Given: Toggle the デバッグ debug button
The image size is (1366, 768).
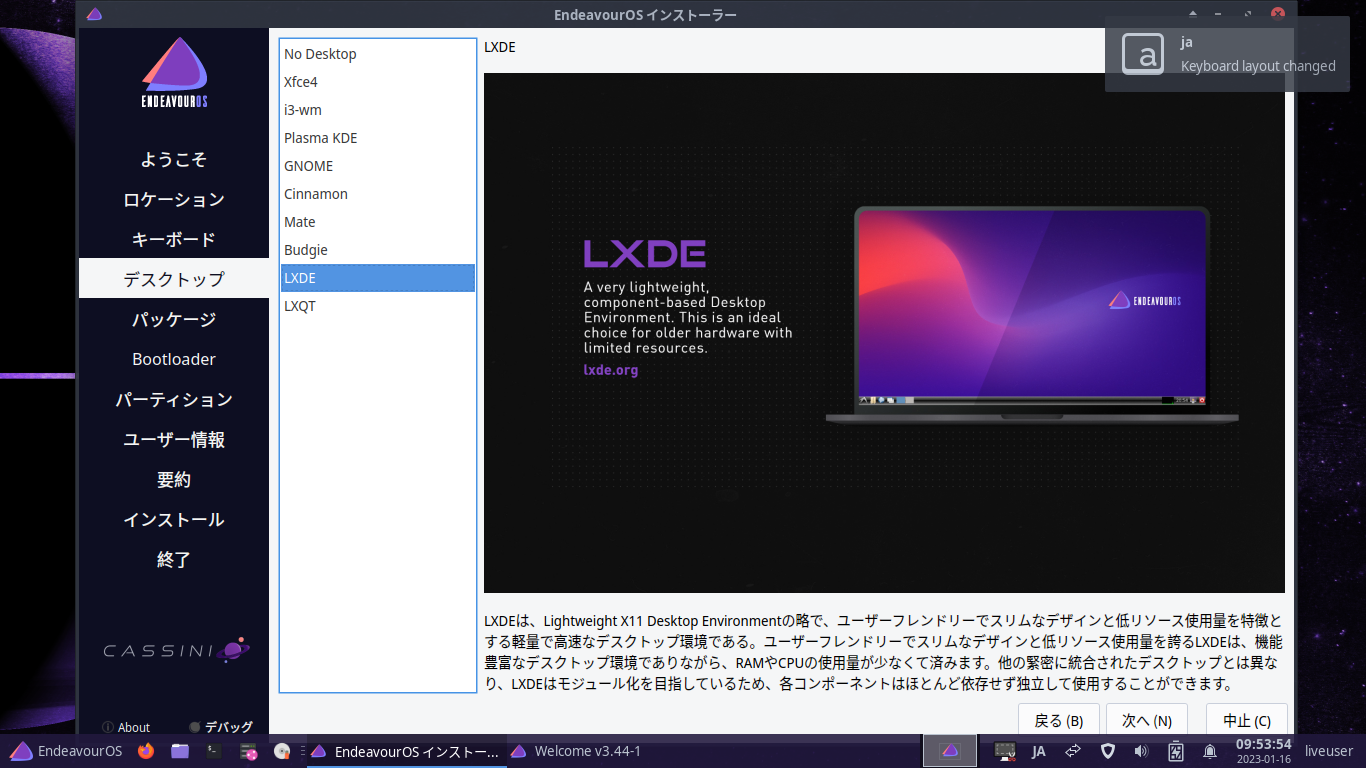Looking at the screenshot, I should 221,727.
